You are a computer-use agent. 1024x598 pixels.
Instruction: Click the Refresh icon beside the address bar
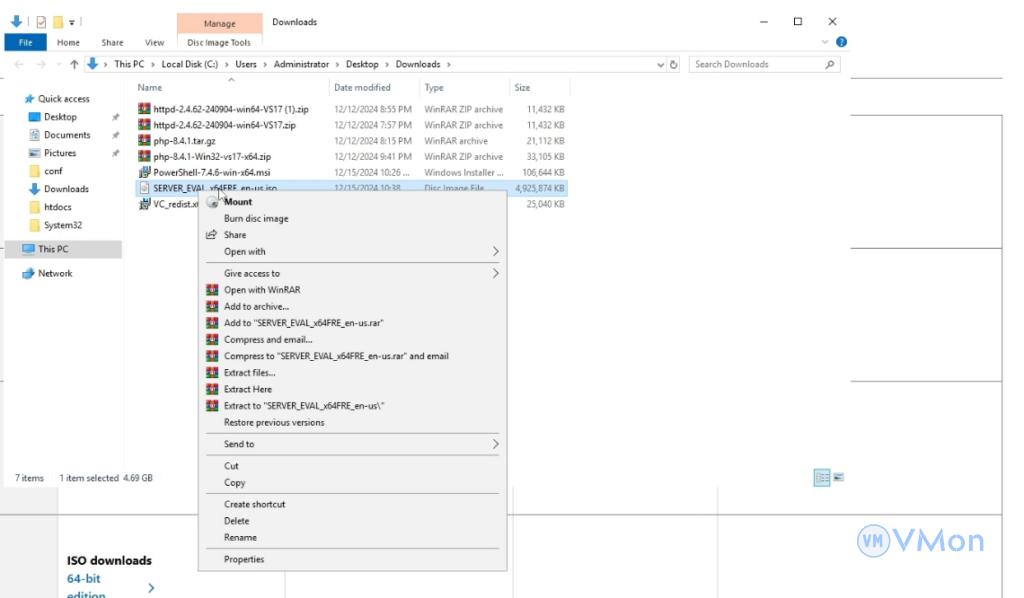coord(674,65)
